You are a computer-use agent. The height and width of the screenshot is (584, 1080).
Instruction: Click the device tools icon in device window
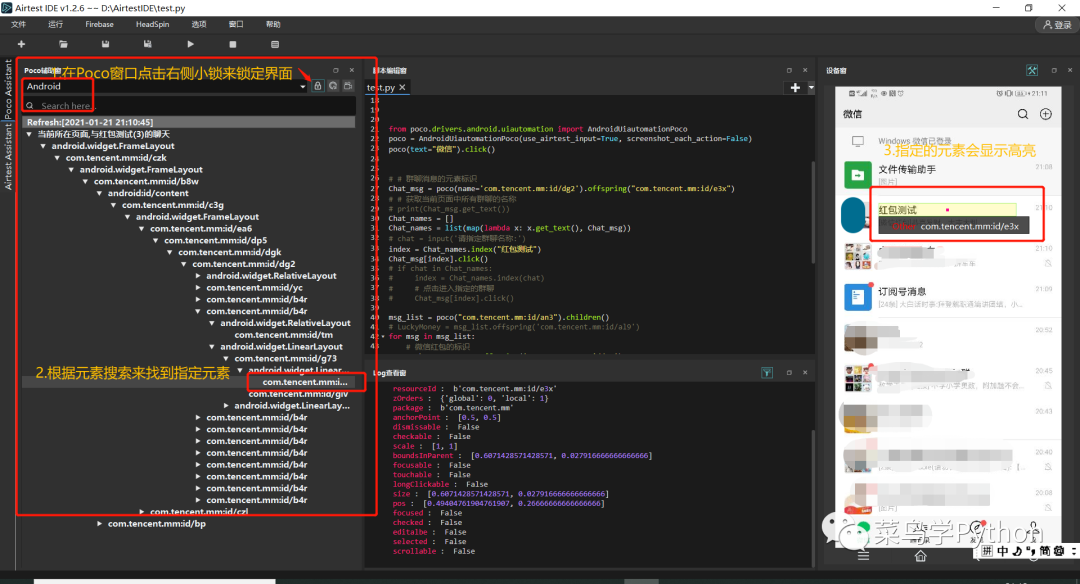point(1032,70)
